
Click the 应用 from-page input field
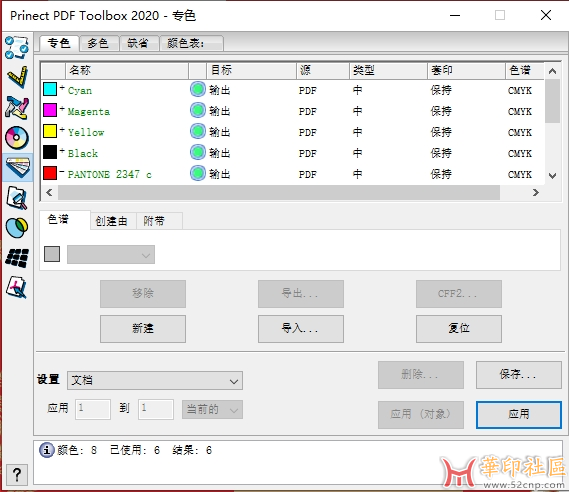click(93, 410)
